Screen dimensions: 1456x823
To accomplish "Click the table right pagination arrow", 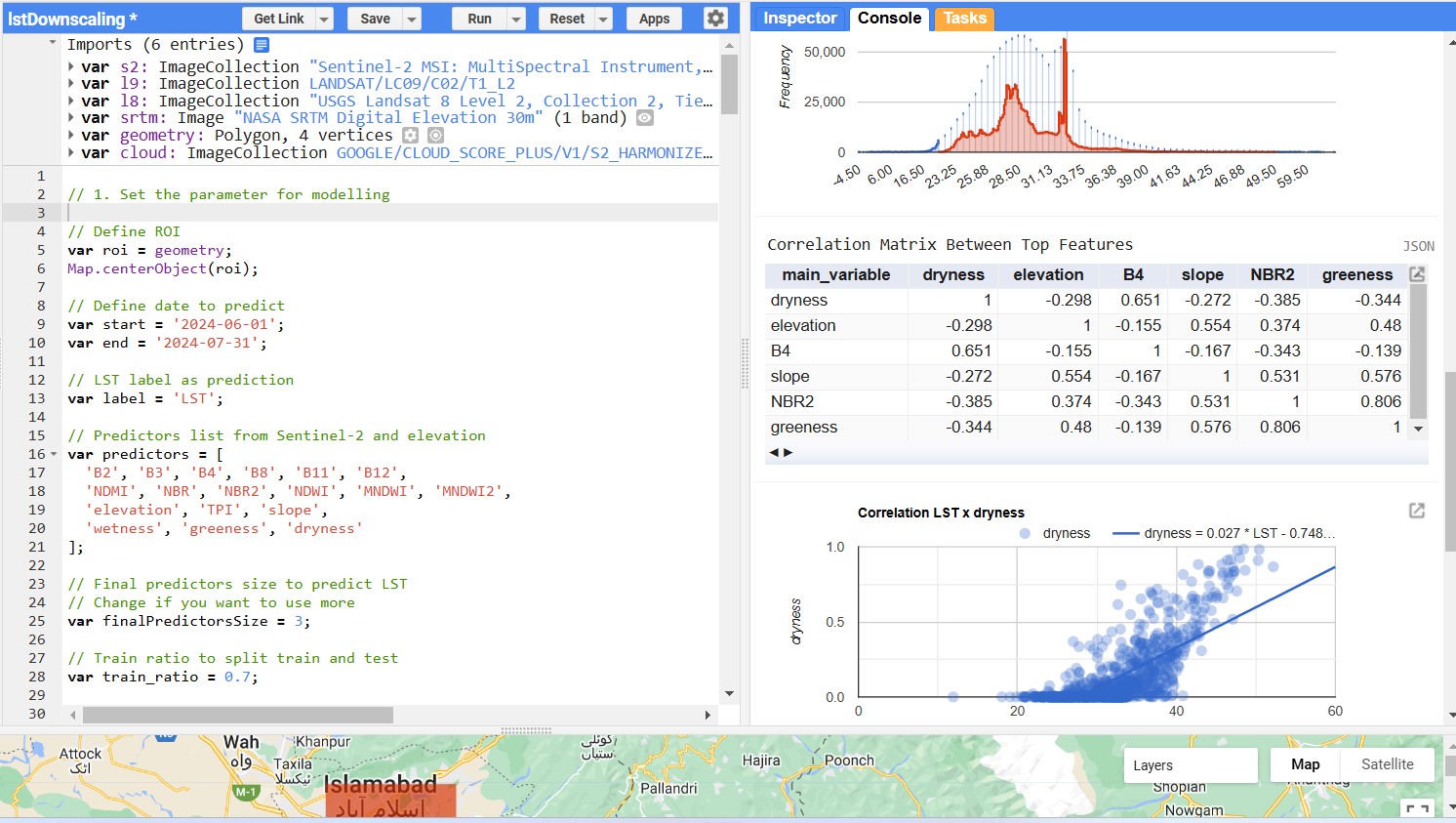I will click(789, 452).
